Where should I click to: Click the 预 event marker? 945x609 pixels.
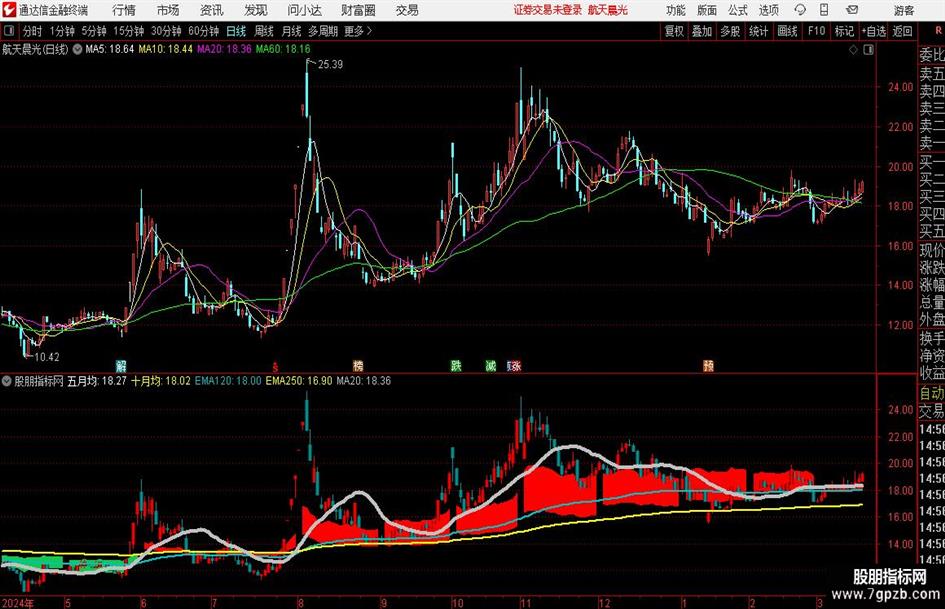tap(709, 365)
